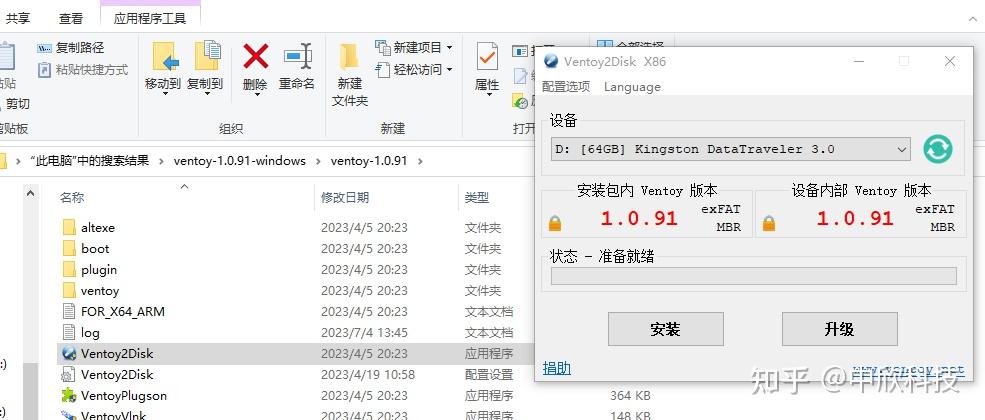Go to ventoy-1.0.91-windows in the breadcrumb
Screen dimensions: 985x420
(x=239, y=161)
